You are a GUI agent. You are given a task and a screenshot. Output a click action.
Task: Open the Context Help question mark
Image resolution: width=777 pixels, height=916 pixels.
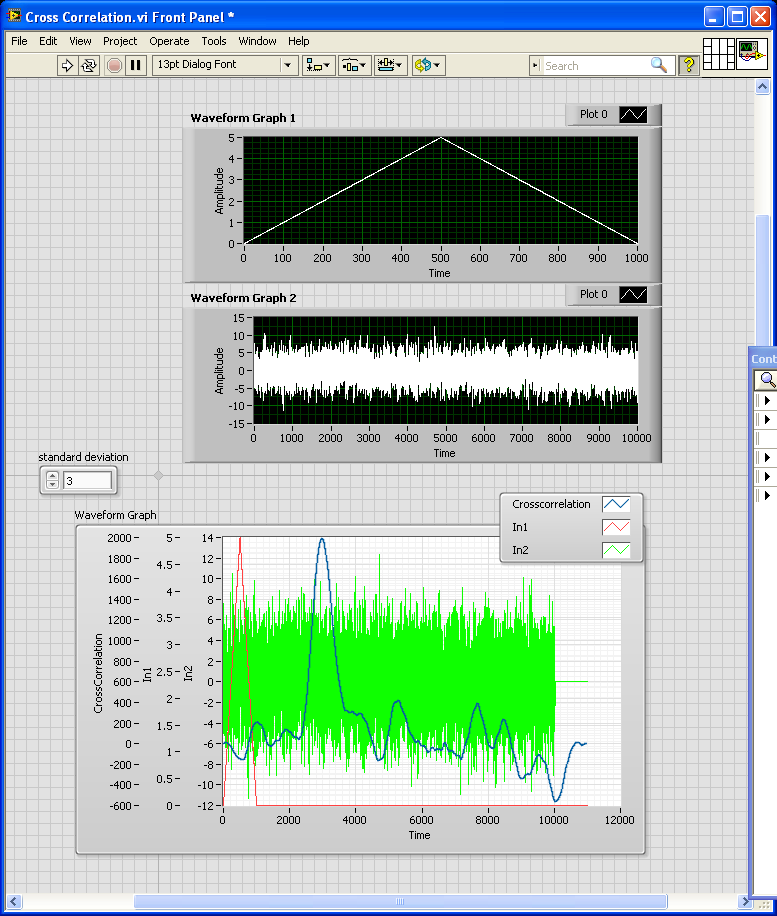pyautogui.click(x=689, y=65)
